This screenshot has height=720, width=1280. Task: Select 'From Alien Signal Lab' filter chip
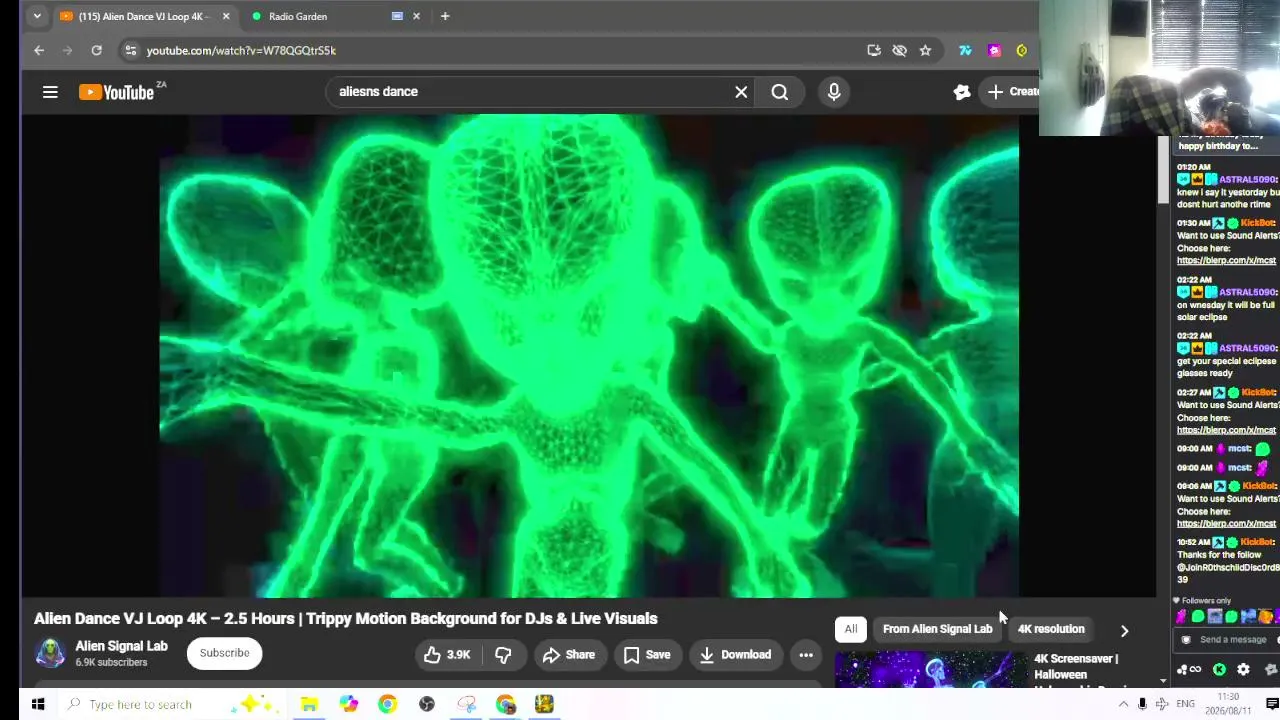937,629
